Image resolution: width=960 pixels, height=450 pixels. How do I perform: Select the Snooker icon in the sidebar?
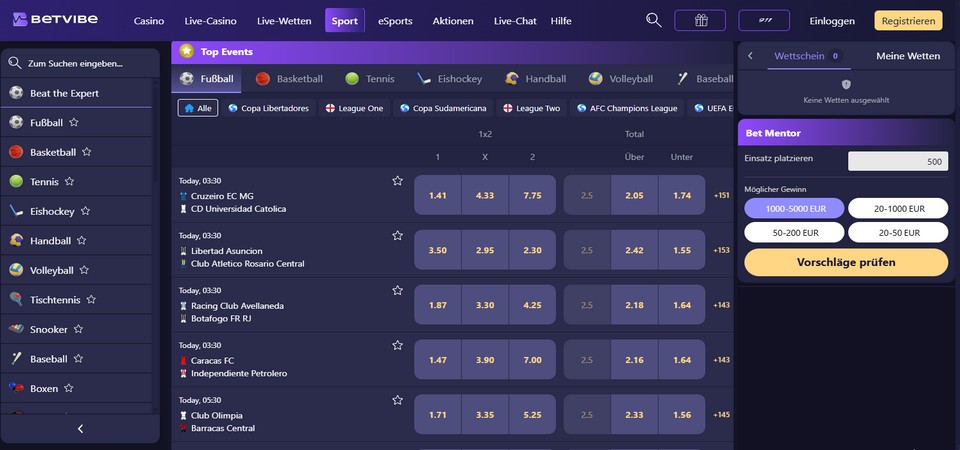16,329
